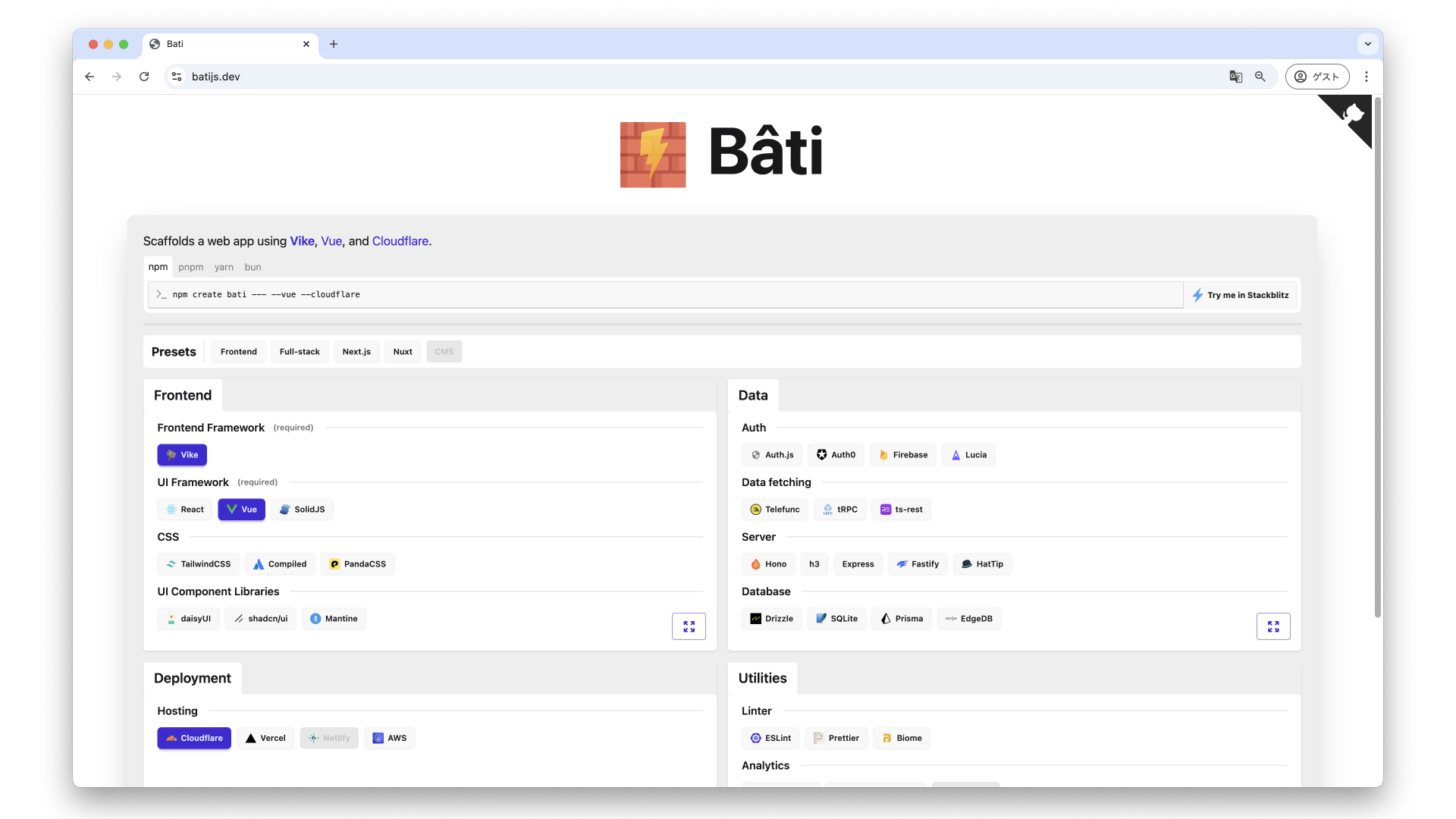
Task: Click the npm create command field
Action: click(x=666, y=295)
